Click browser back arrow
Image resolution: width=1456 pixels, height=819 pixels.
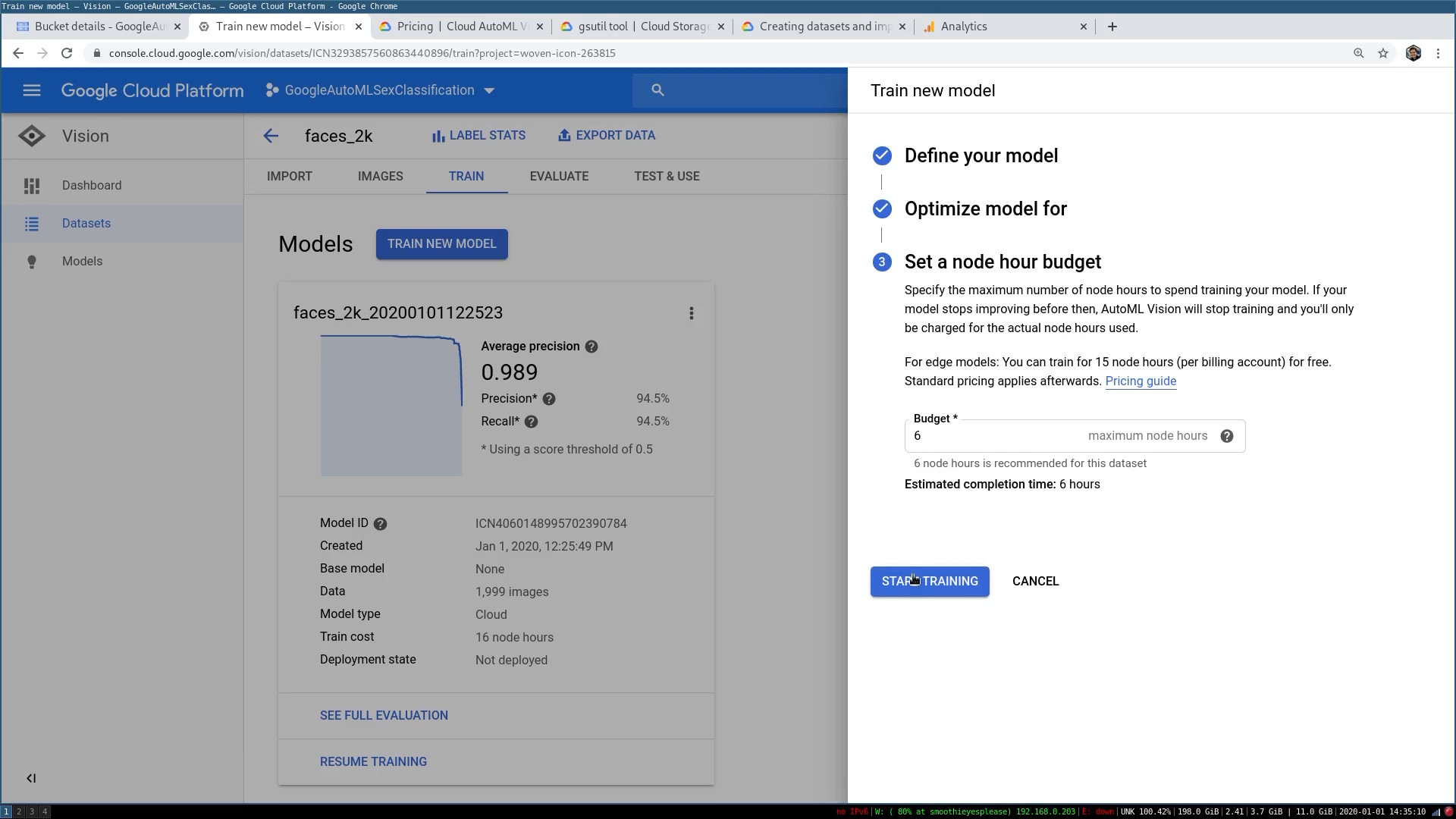click(18, 53)
